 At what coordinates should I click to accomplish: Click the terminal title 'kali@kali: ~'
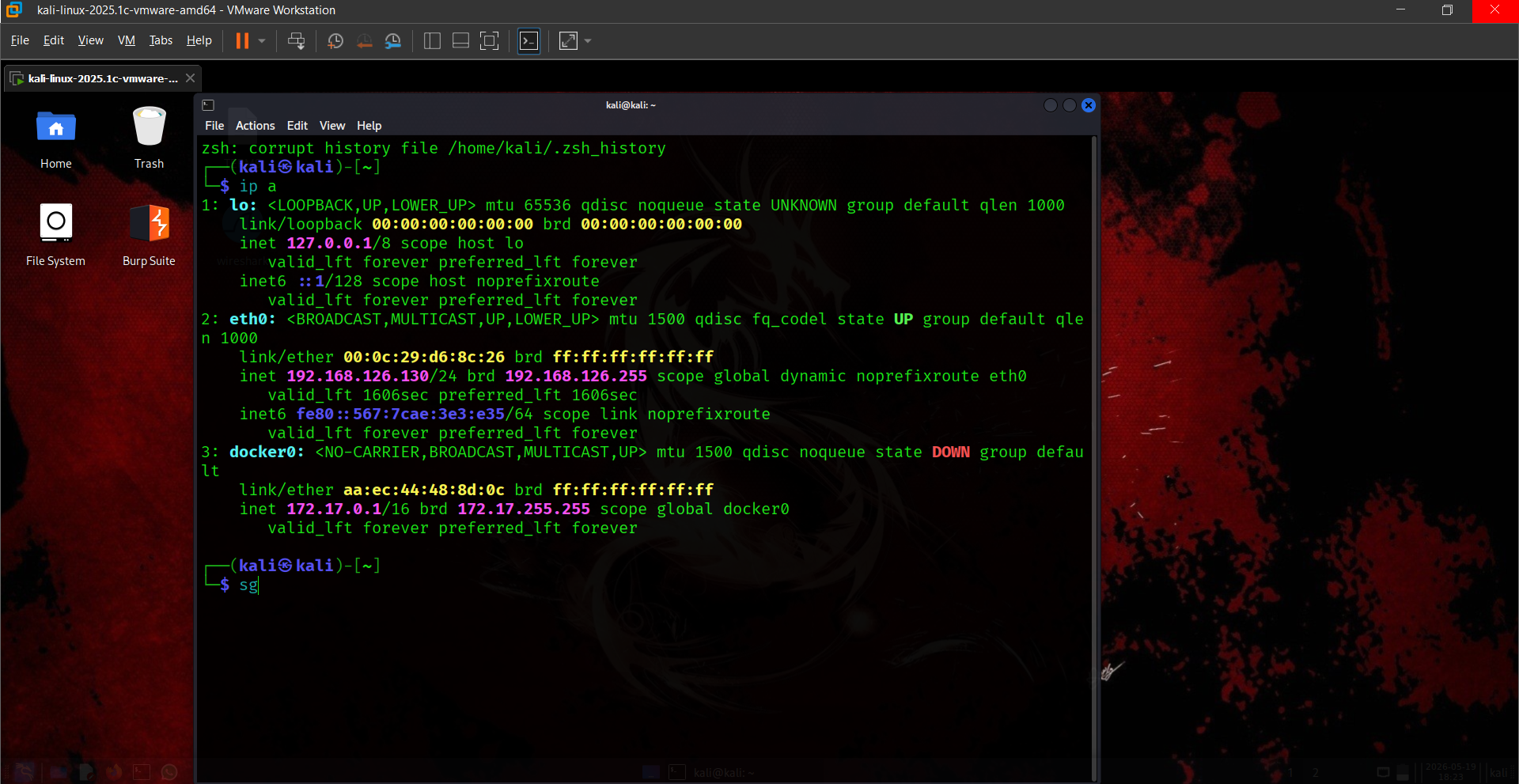pyautogui.click(x=631, y=104)
